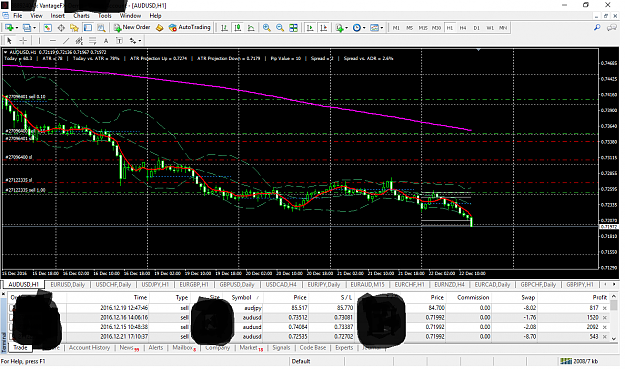Click the MetaEditor book icon

(x=159, y=27)
